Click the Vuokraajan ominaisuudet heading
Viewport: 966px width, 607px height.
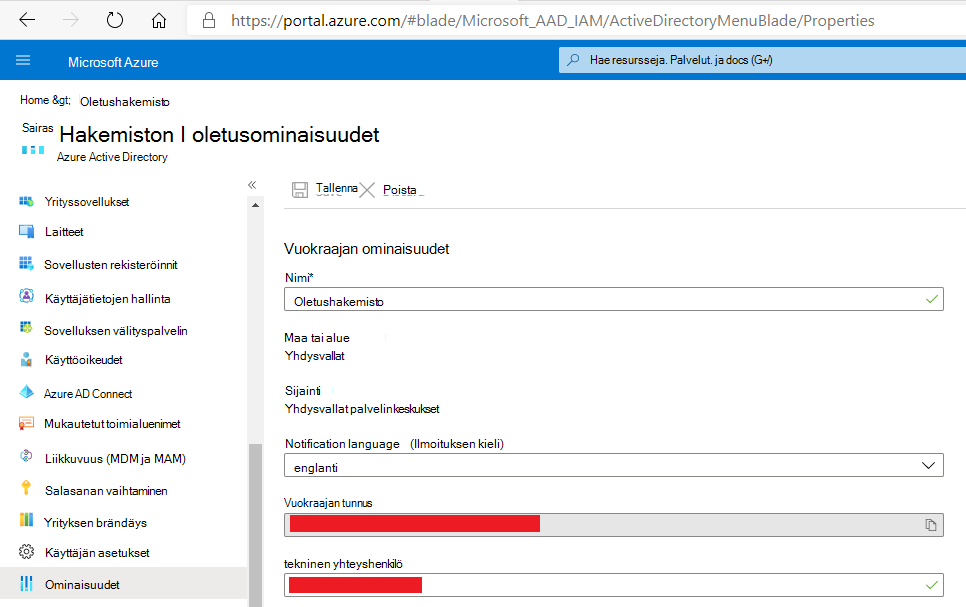click(x=367, y=249)
